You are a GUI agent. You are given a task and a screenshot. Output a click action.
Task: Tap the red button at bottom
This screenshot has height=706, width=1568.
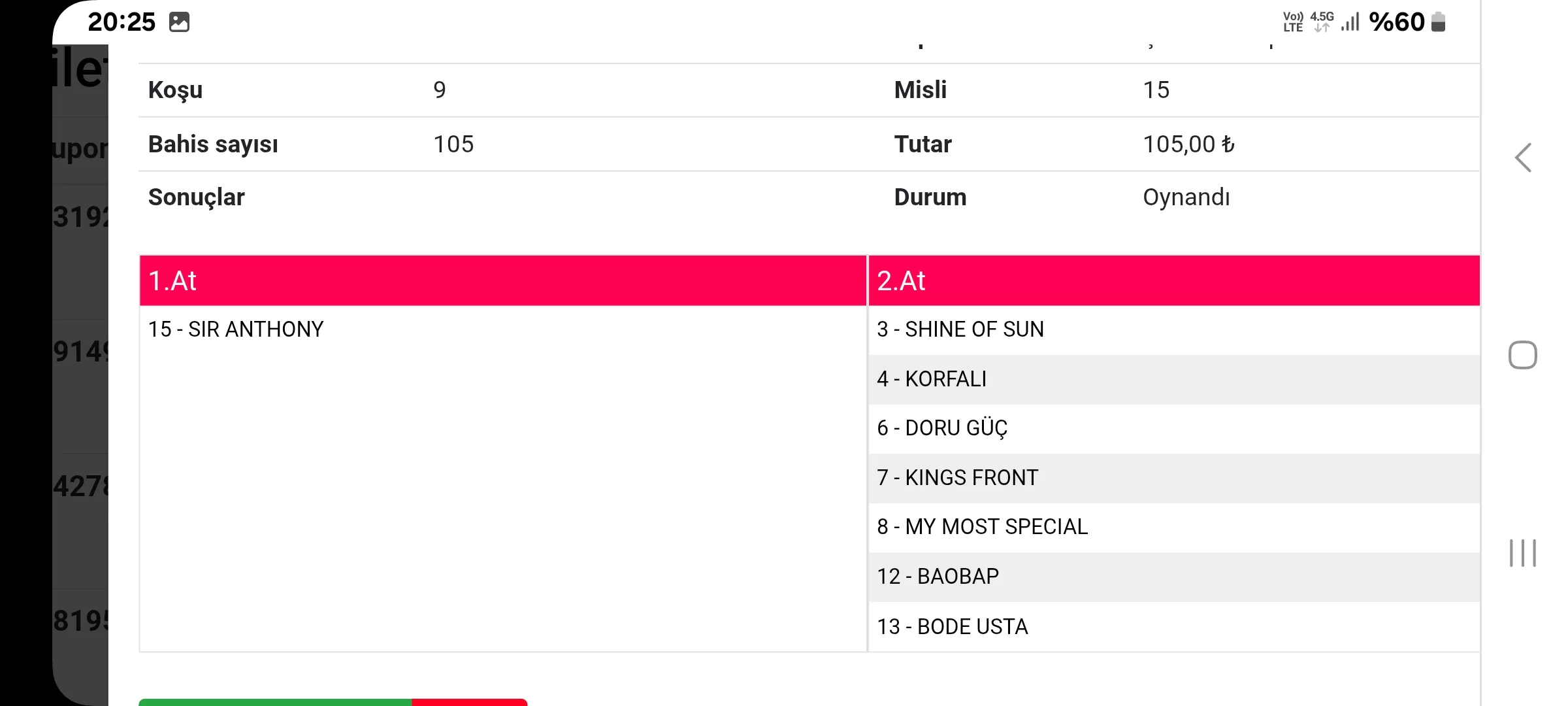469,701
